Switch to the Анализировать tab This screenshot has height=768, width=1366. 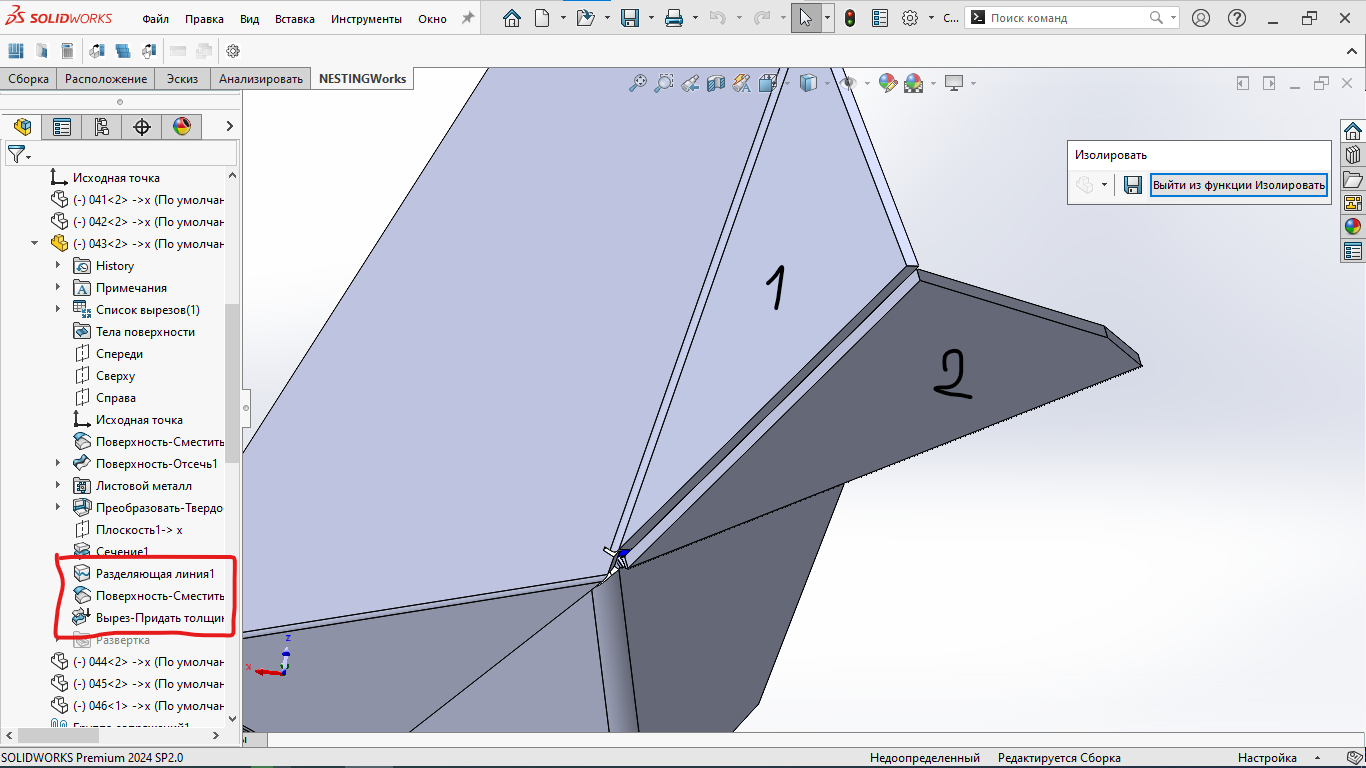[x=260, y=79]
